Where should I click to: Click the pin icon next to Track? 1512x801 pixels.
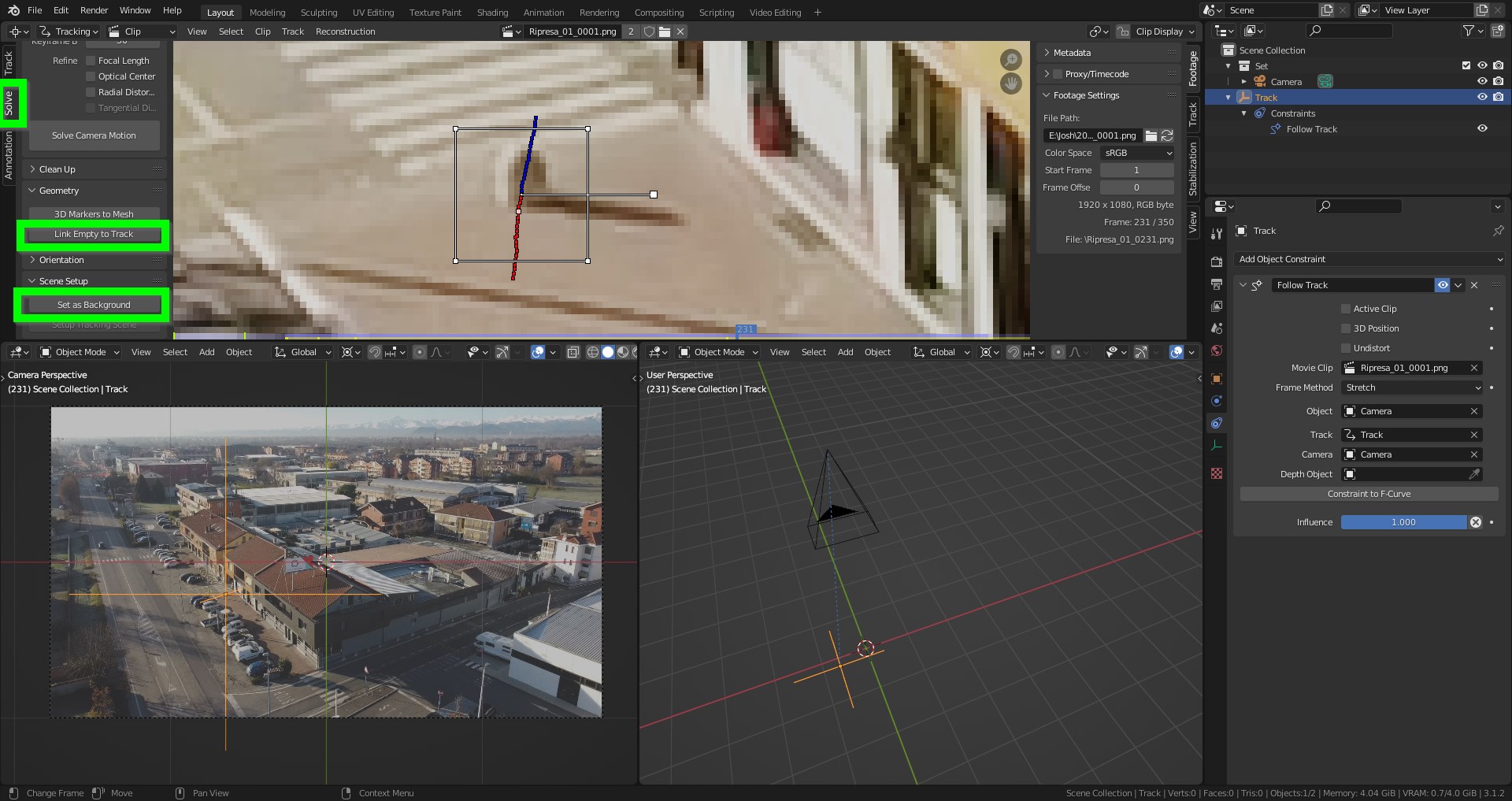point(1498,231)
